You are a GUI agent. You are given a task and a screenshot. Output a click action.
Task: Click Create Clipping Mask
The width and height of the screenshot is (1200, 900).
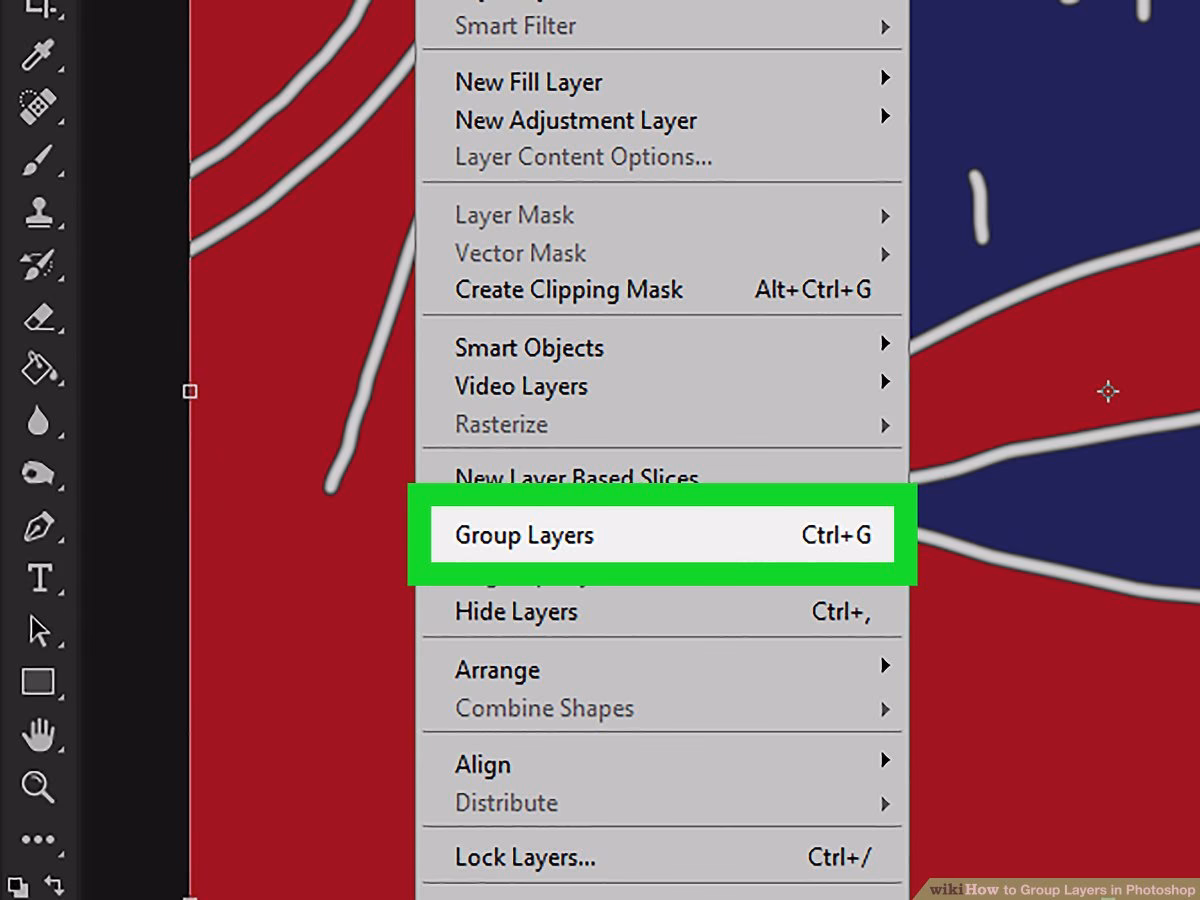568,290
